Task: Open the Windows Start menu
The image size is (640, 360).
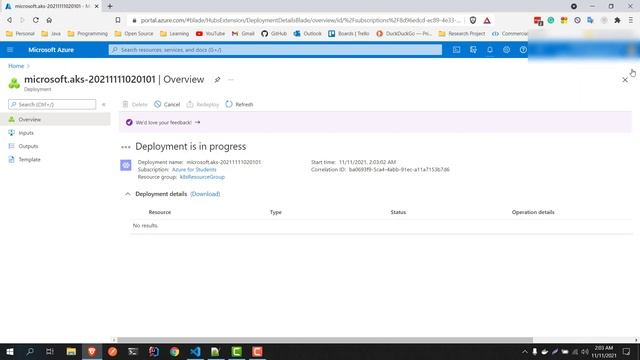Action: [x=10, y=351]
